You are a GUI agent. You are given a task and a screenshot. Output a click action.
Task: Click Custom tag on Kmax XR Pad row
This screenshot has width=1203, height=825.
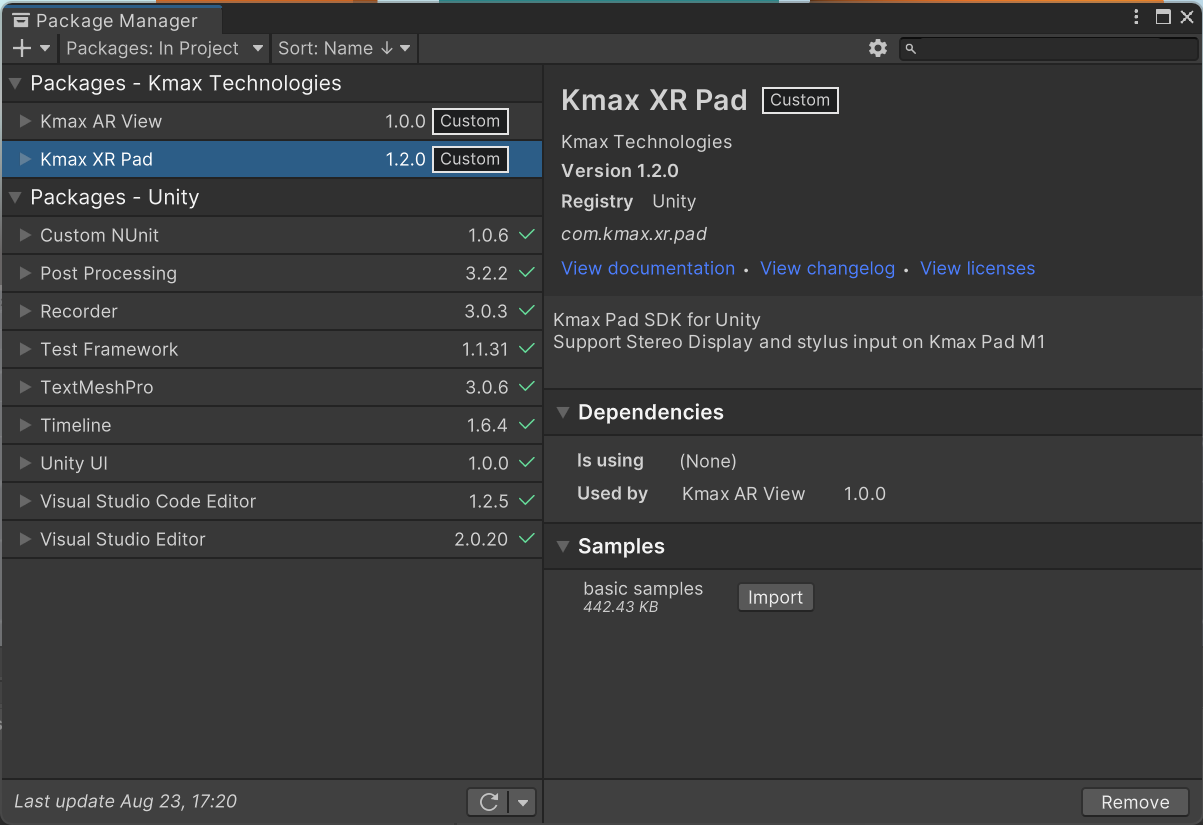470,159
